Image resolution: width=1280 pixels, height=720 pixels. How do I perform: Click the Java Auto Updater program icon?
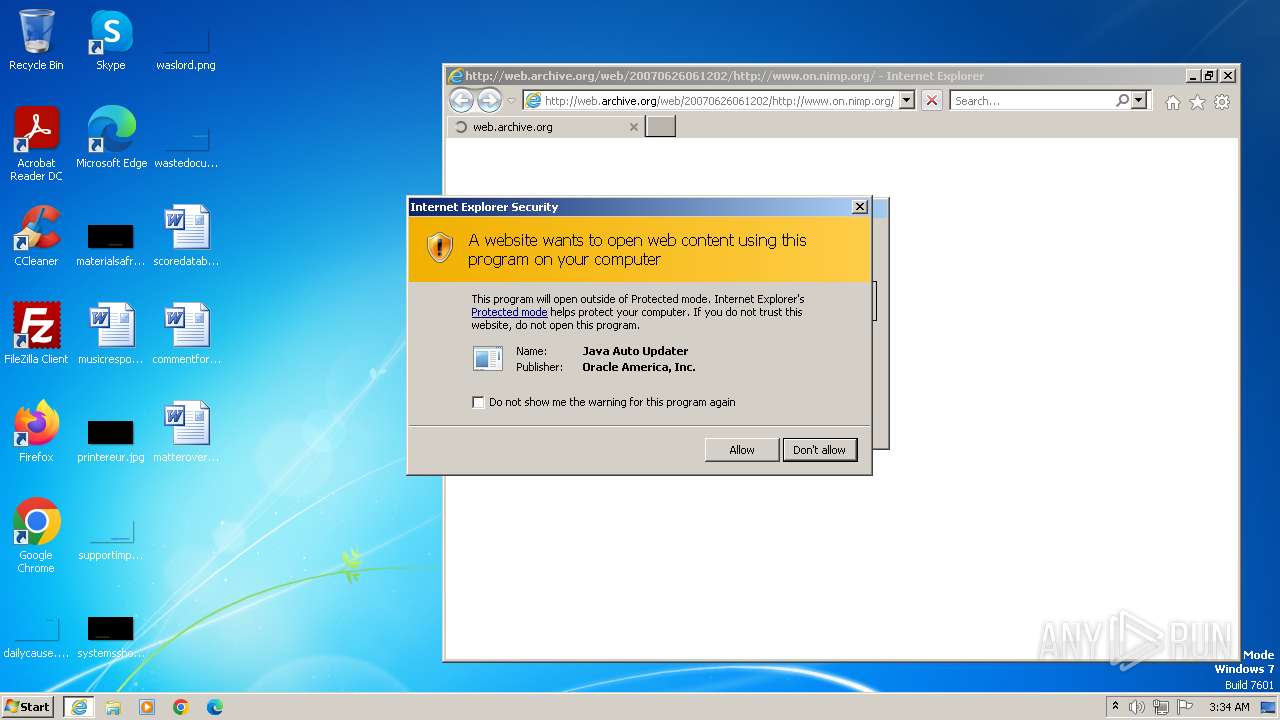click(488, 358)
